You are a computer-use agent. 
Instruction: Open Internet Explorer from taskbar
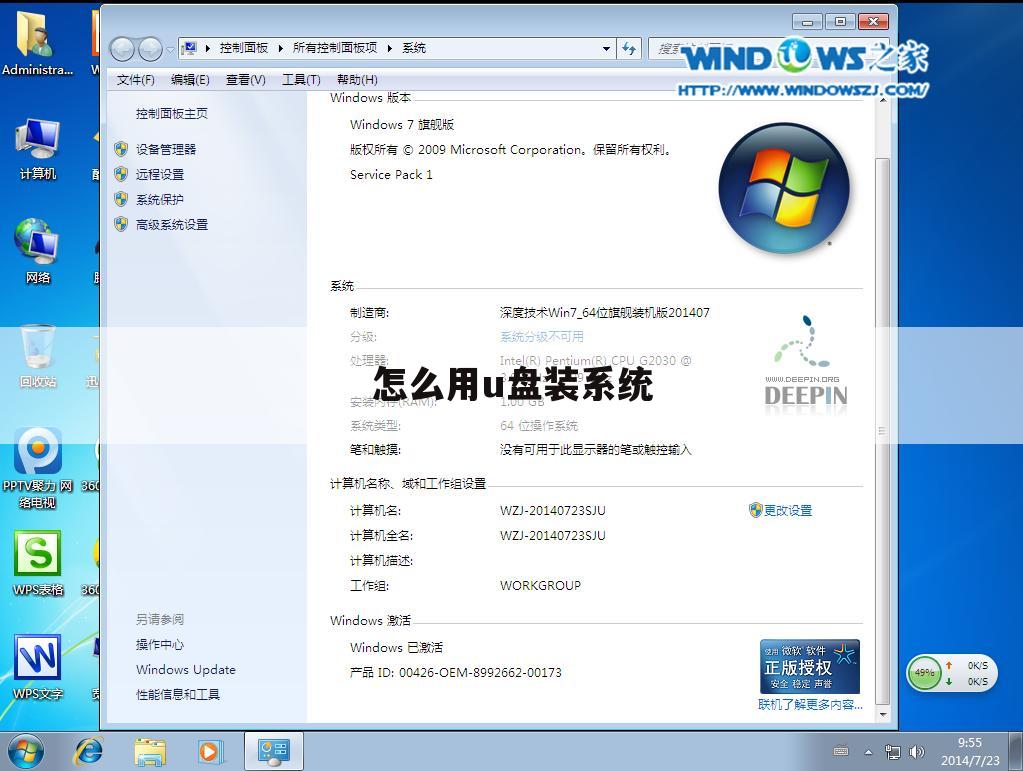click(89, 751)
